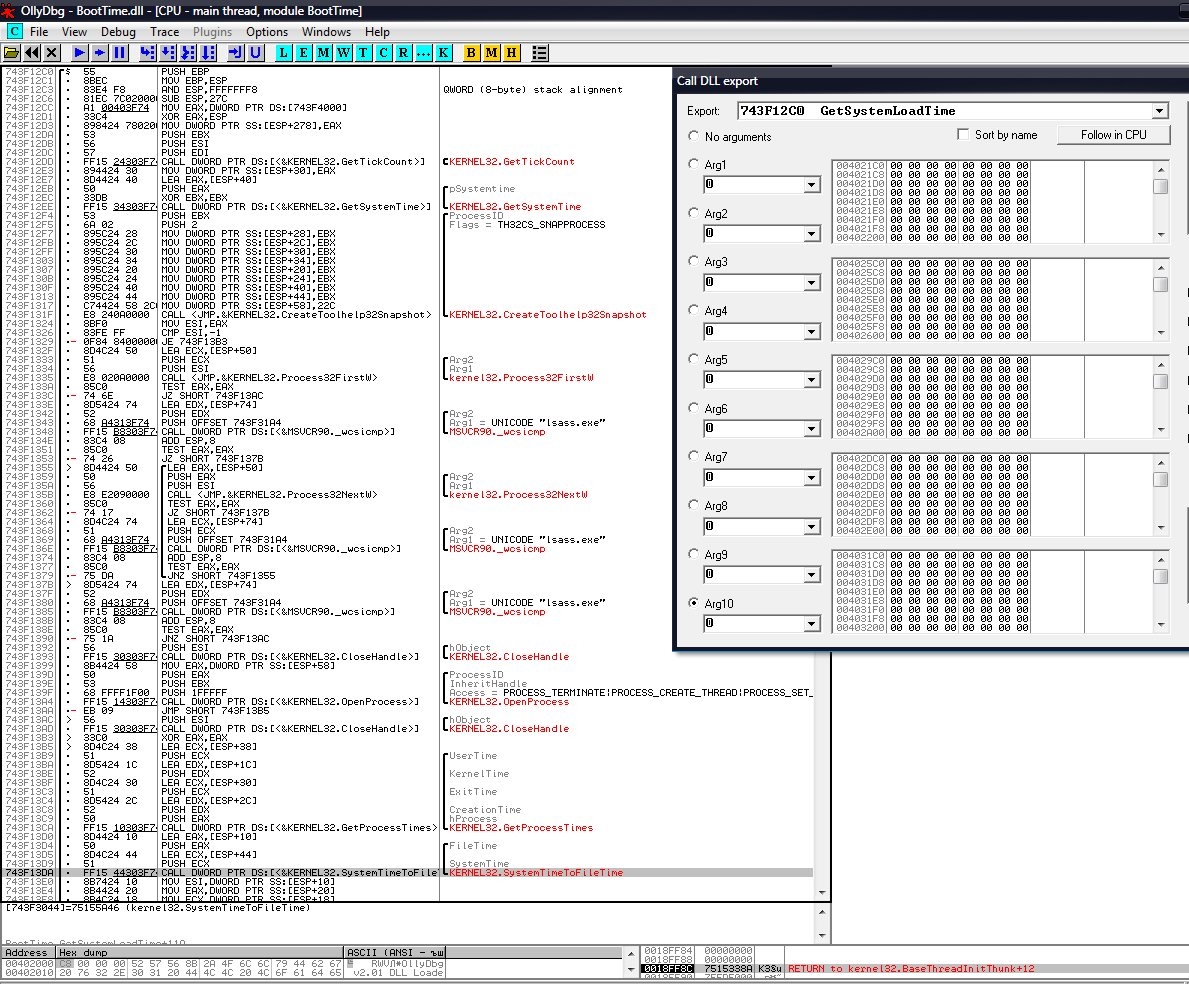Enable the Sort by name checkbox
This screenshot has width=1189, height=984.
pos(963,135)
